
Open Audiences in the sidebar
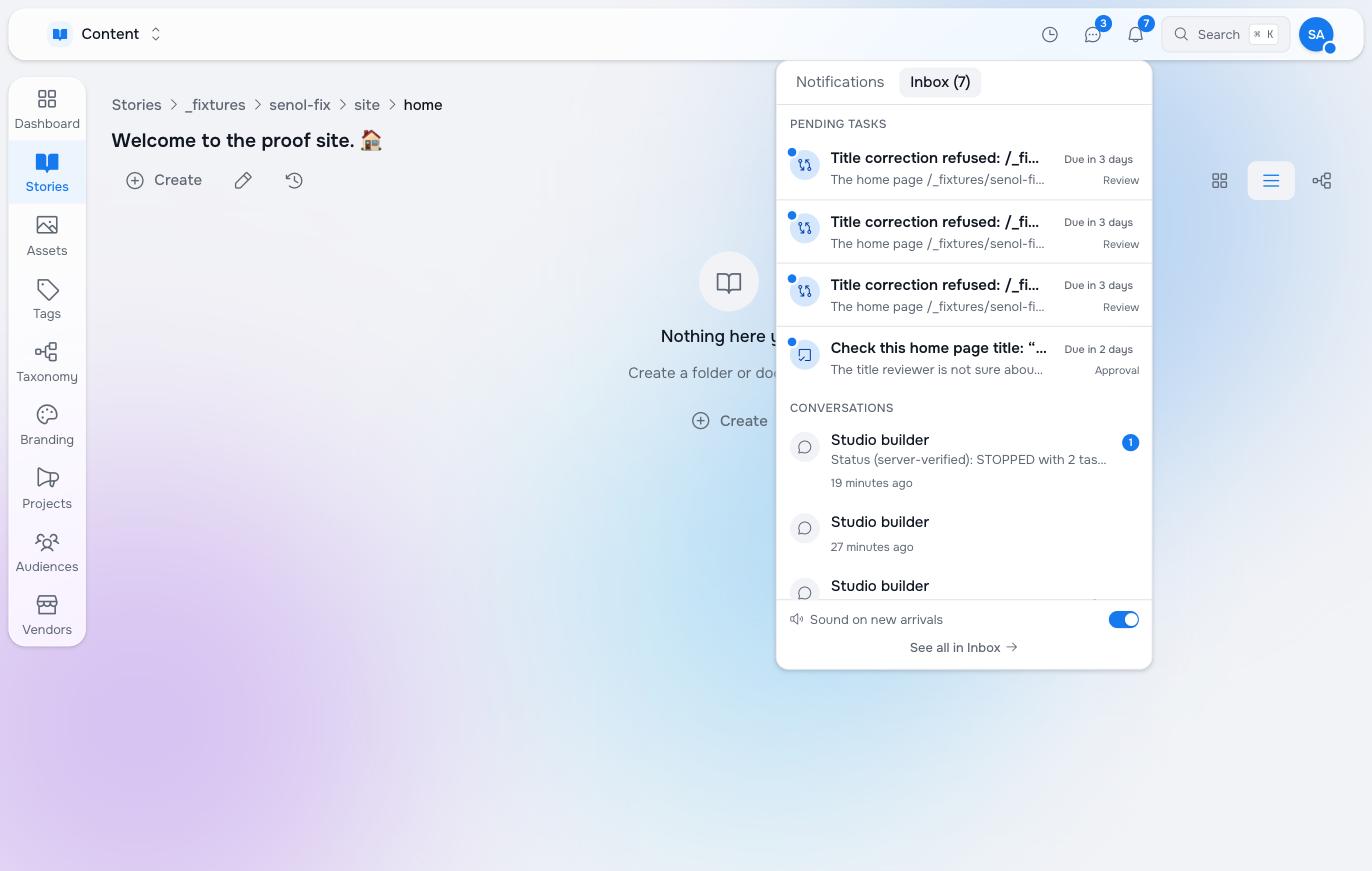click(47, 553)
